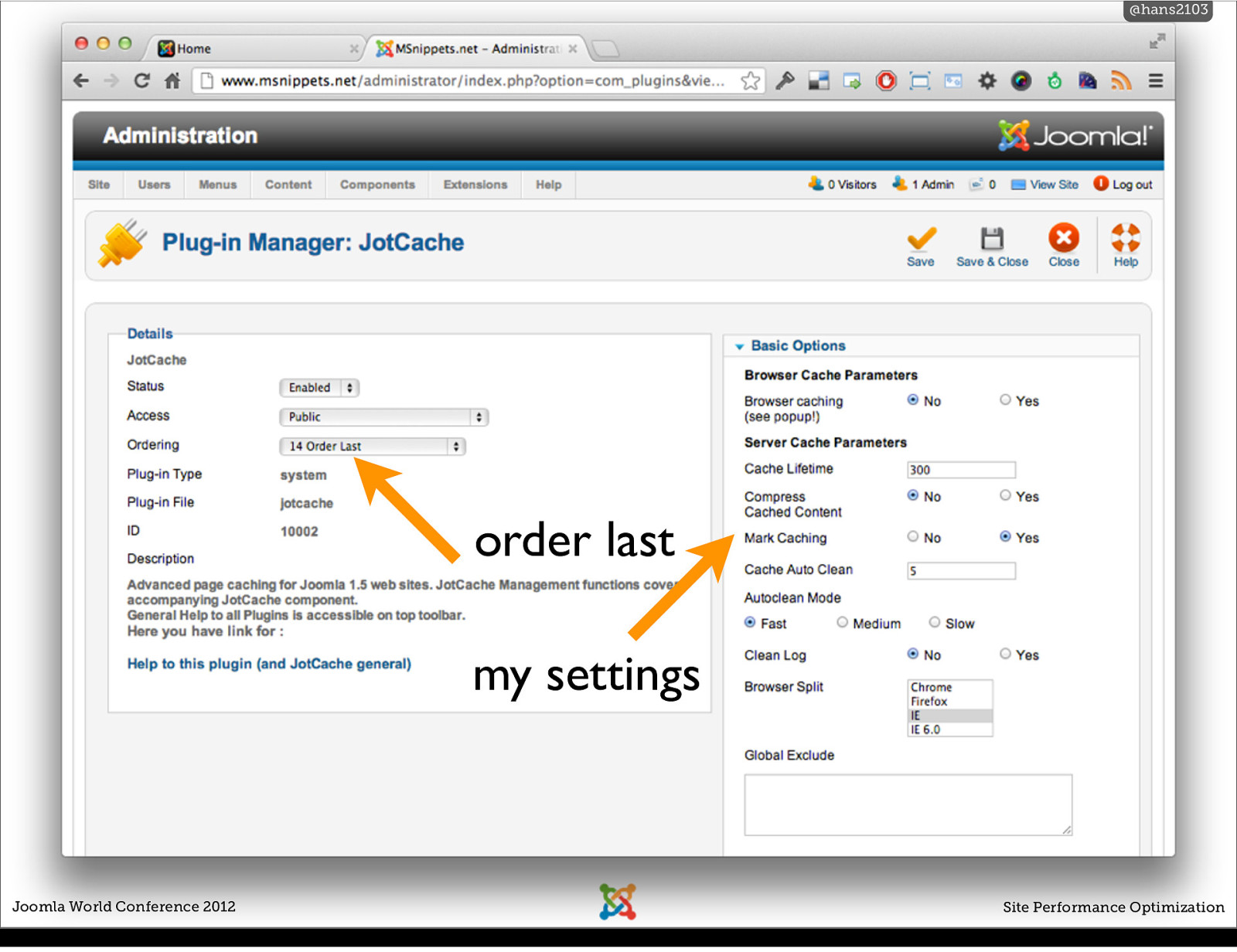Set Clean Log to No

click(913, 654)
